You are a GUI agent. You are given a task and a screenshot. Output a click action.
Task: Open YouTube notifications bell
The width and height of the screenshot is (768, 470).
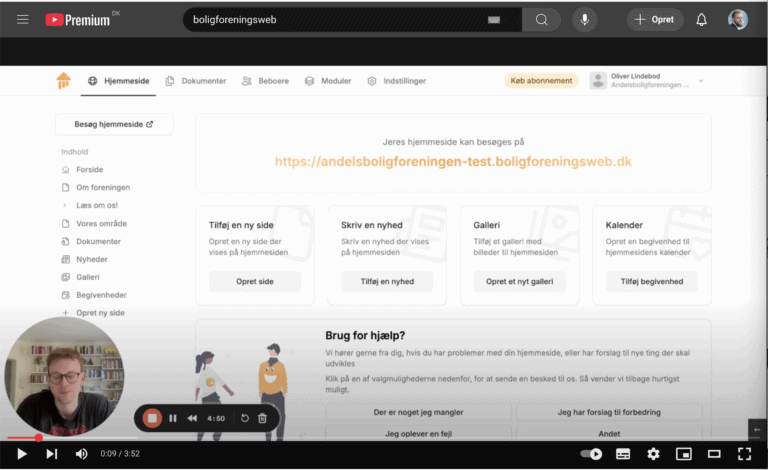tap(701, 20)
